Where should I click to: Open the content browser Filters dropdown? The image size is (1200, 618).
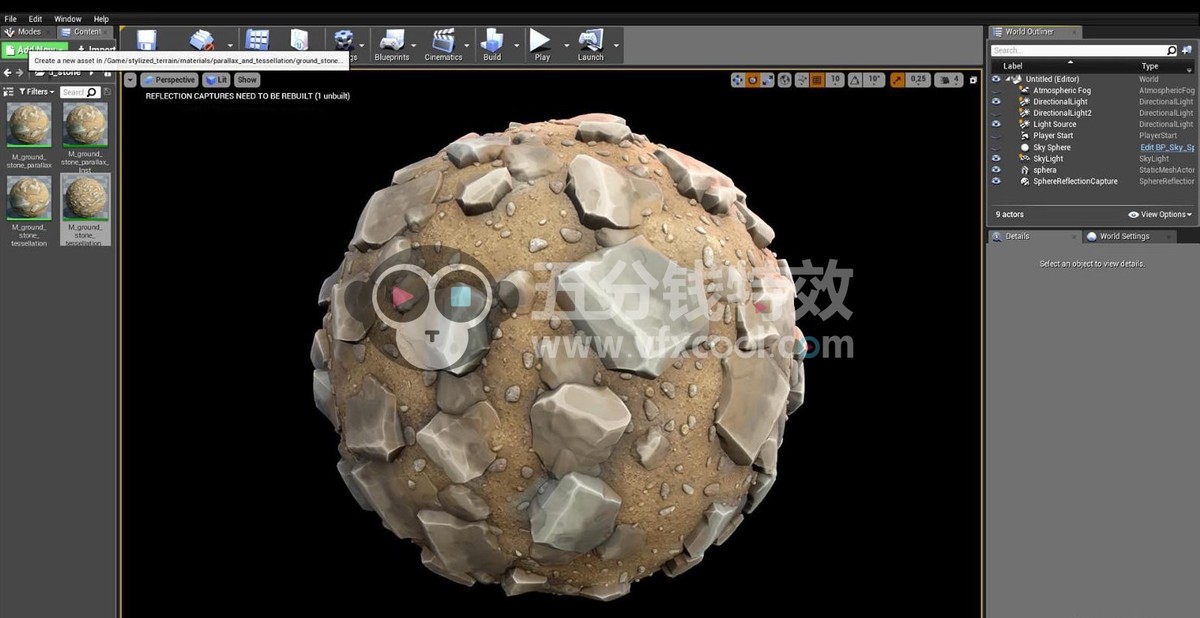(x=37, y=92)
